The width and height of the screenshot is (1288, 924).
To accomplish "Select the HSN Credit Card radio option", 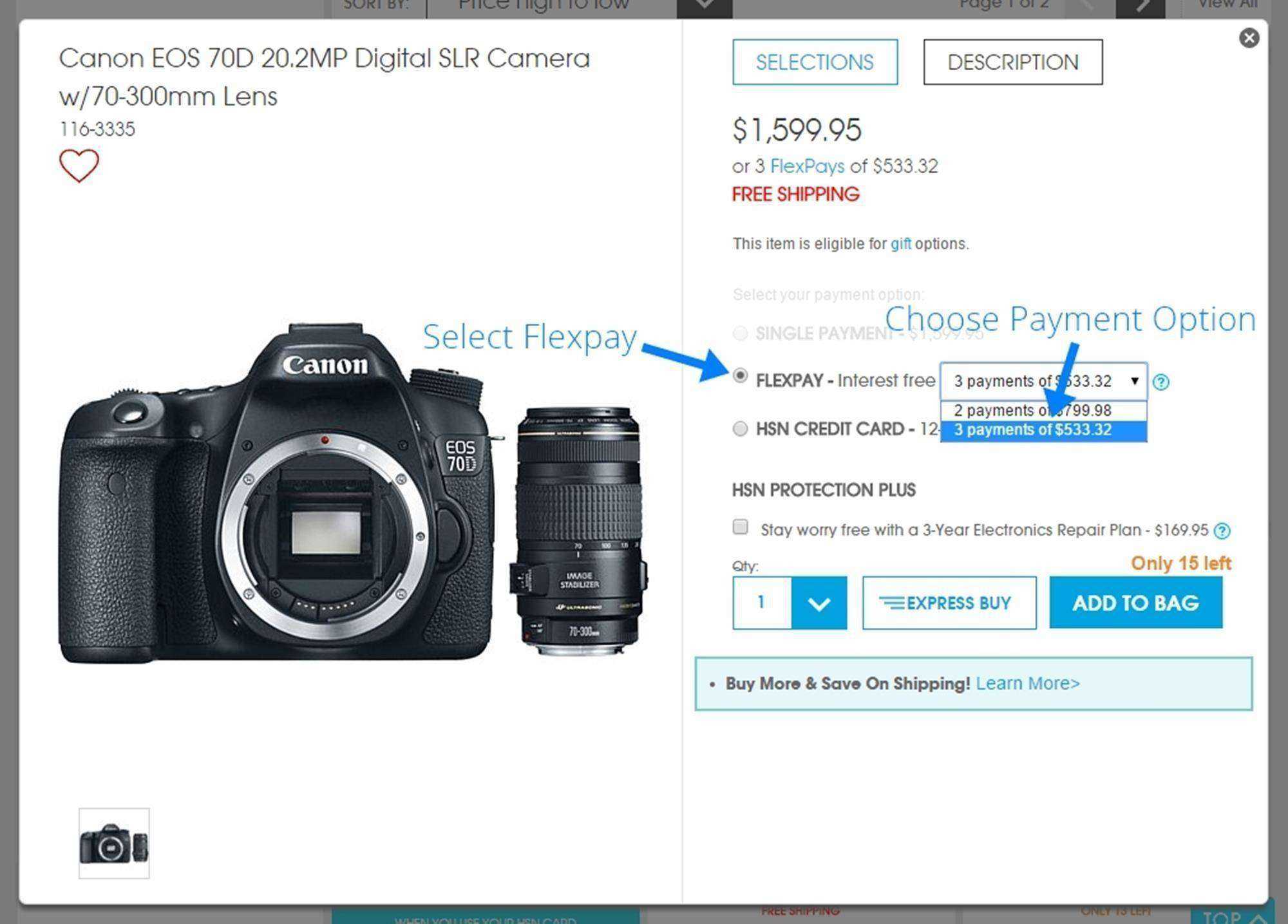I will [741, 429].
